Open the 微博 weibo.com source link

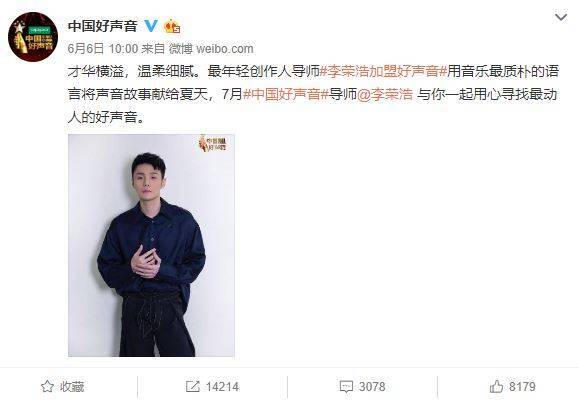click(x=211, y=48)
